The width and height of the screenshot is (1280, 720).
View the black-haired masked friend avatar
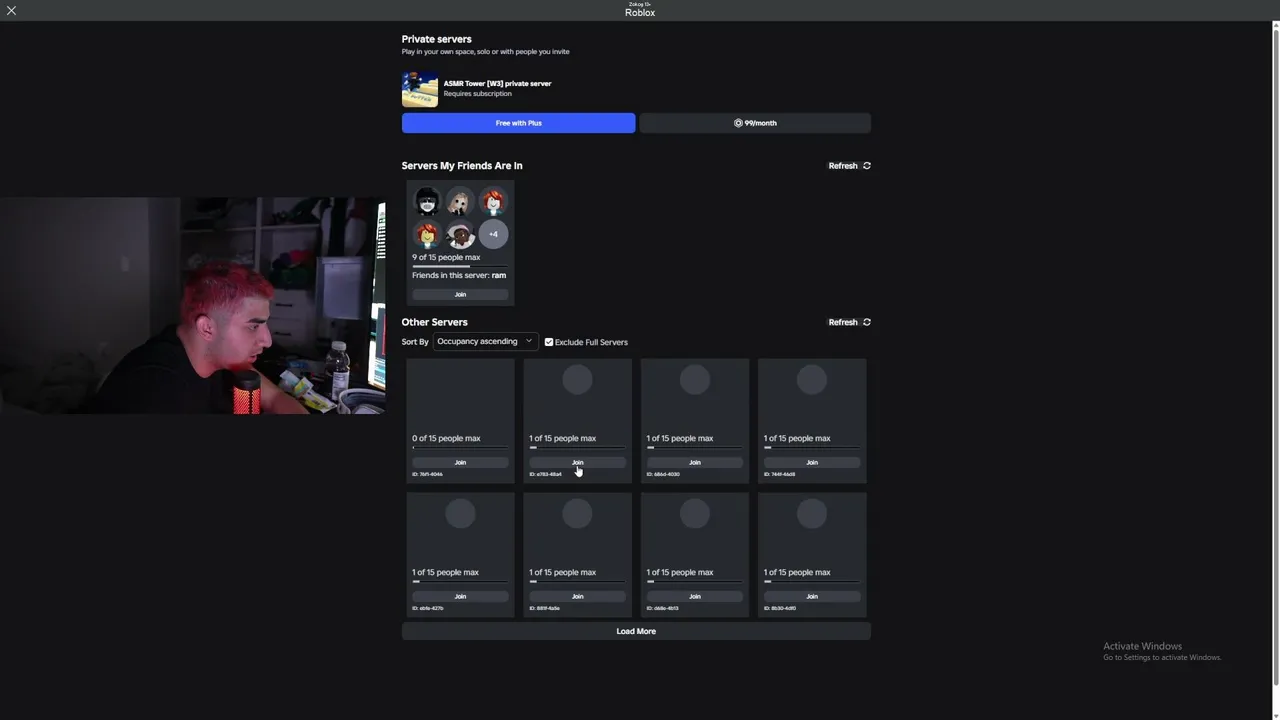click(x=428, y=201)
